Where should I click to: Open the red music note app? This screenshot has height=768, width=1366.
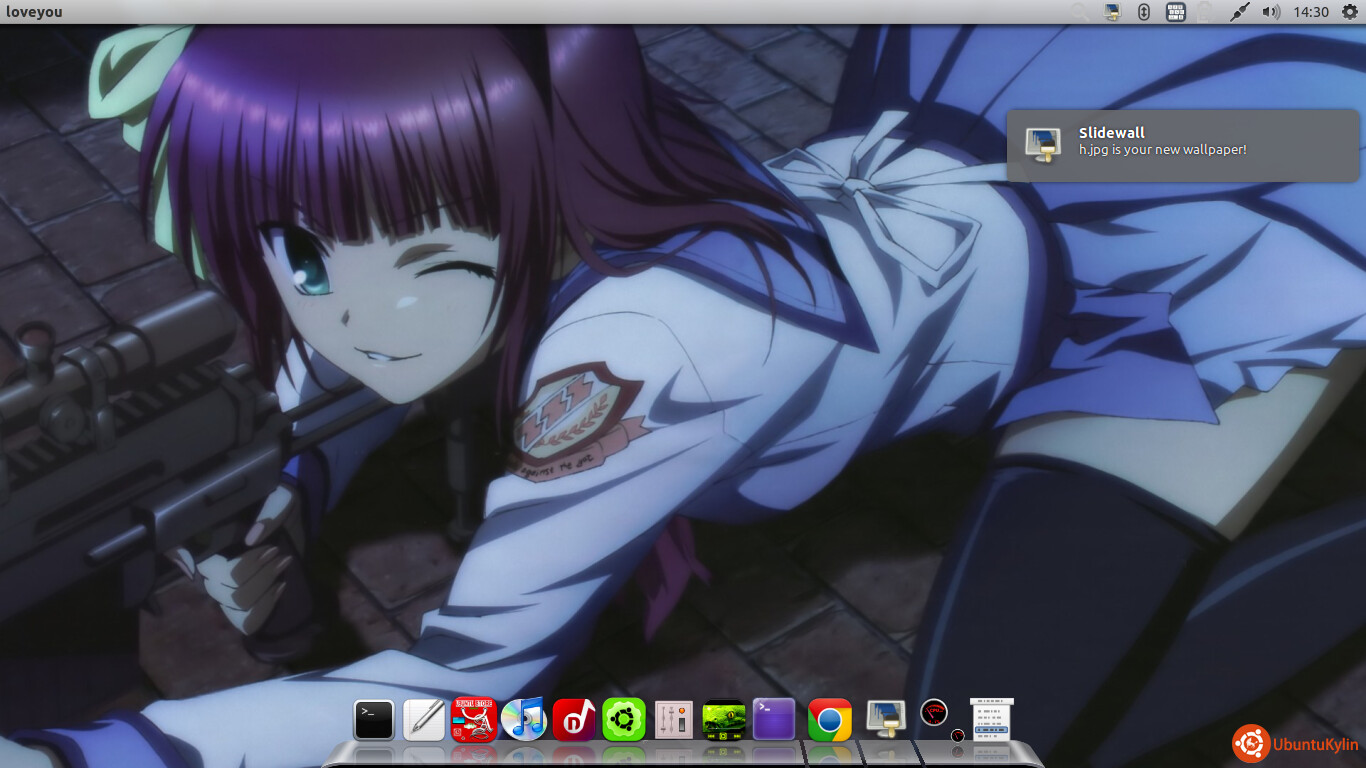tap(574, 719)
